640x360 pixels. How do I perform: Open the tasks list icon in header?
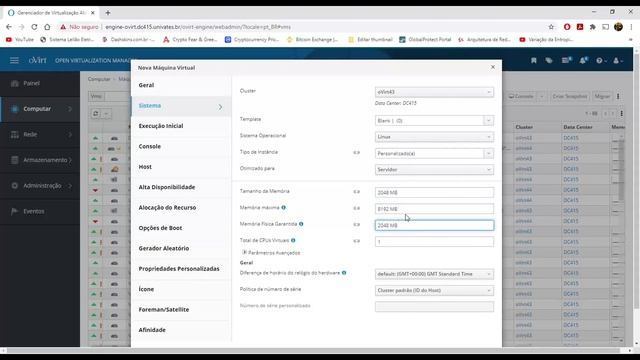pos(566,60)
